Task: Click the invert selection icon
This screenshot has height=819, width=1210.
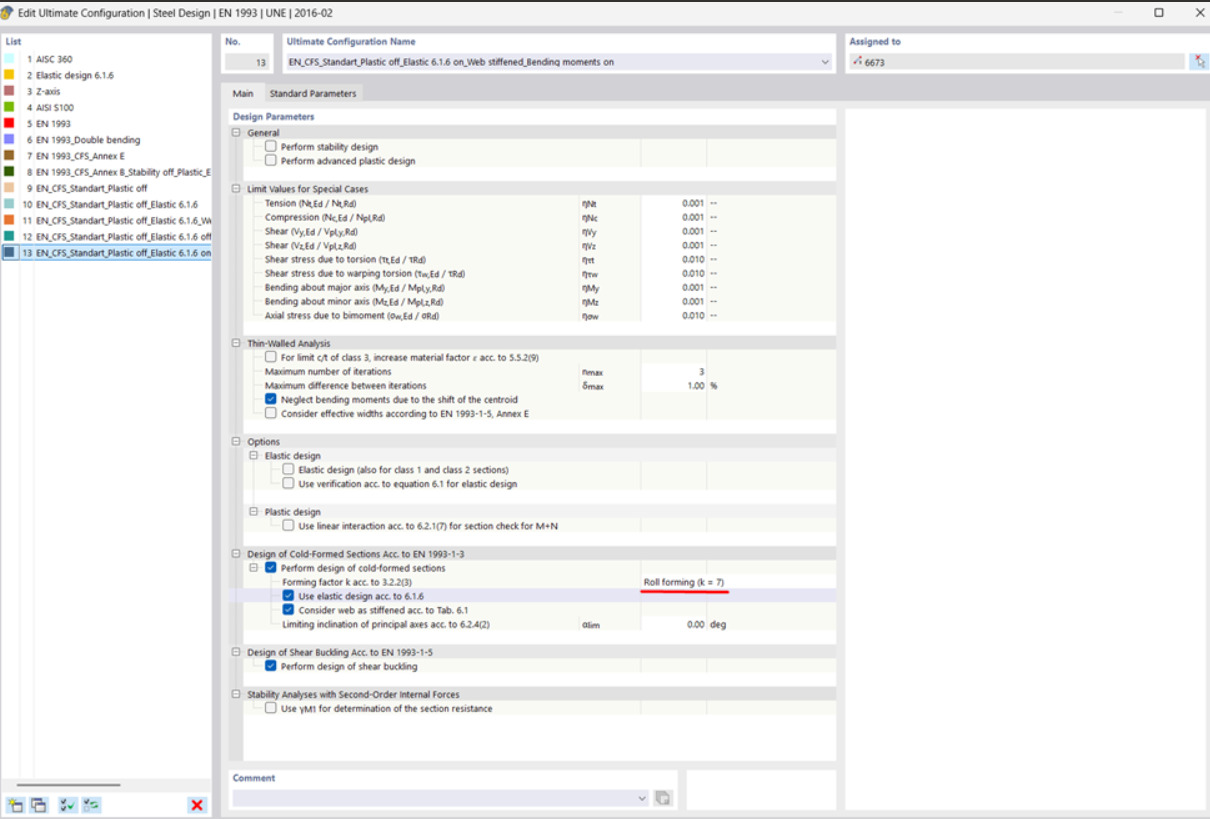Action: [x=91, y=805]
